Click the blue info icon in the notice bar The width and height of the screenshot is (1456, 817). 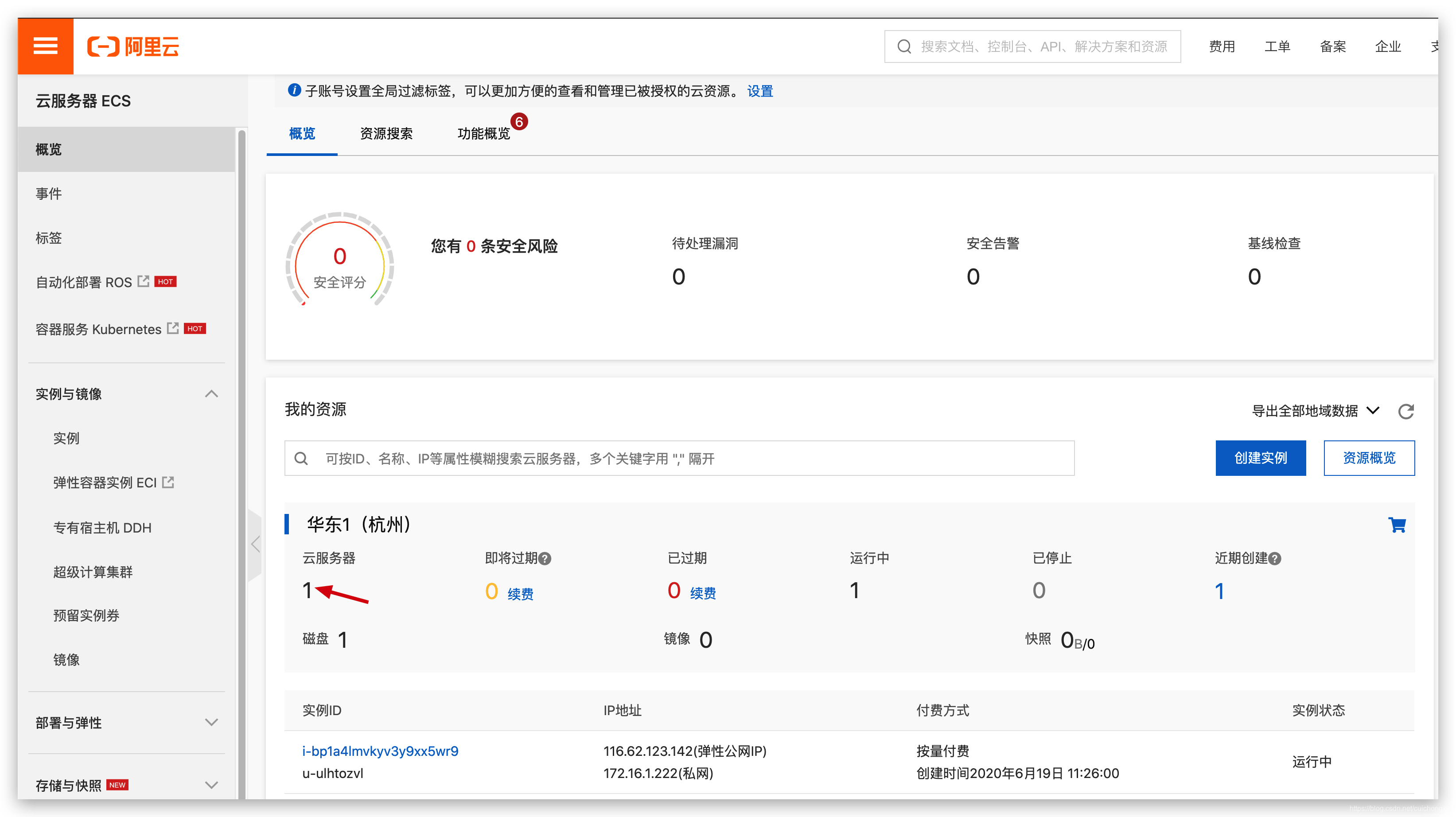click(294, 90)
